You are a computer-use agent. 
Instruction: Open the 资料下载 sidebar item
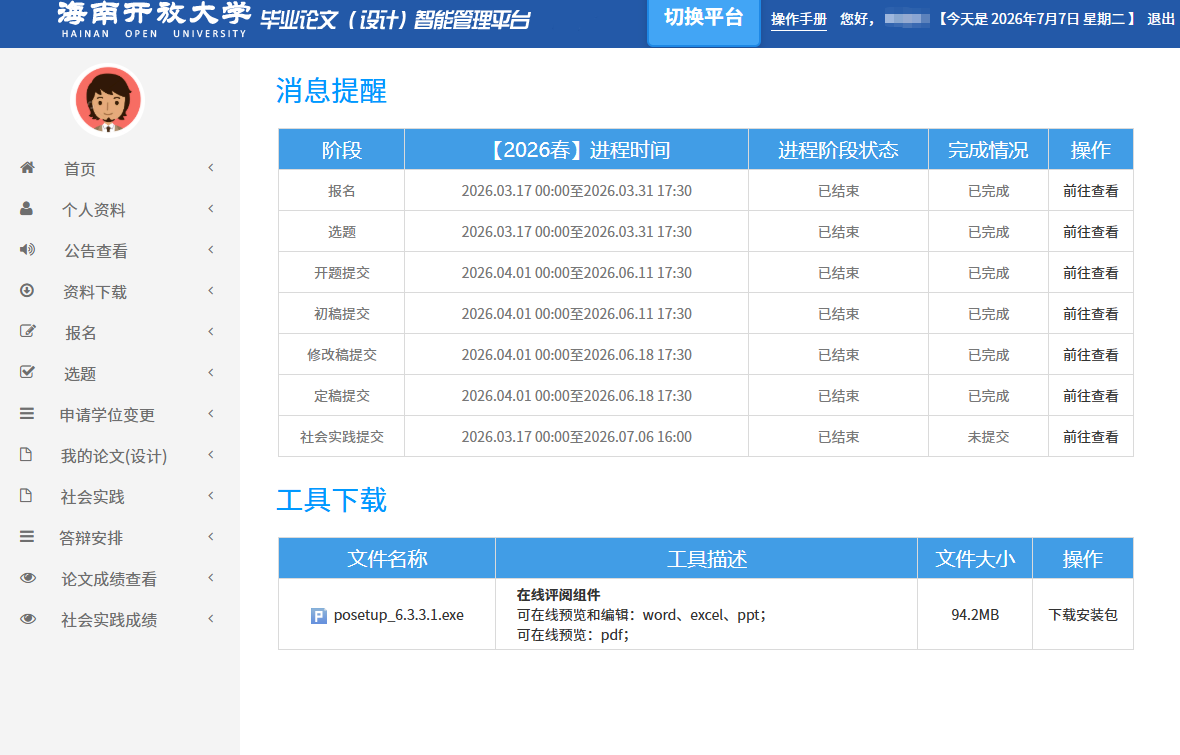click(120, 291)
